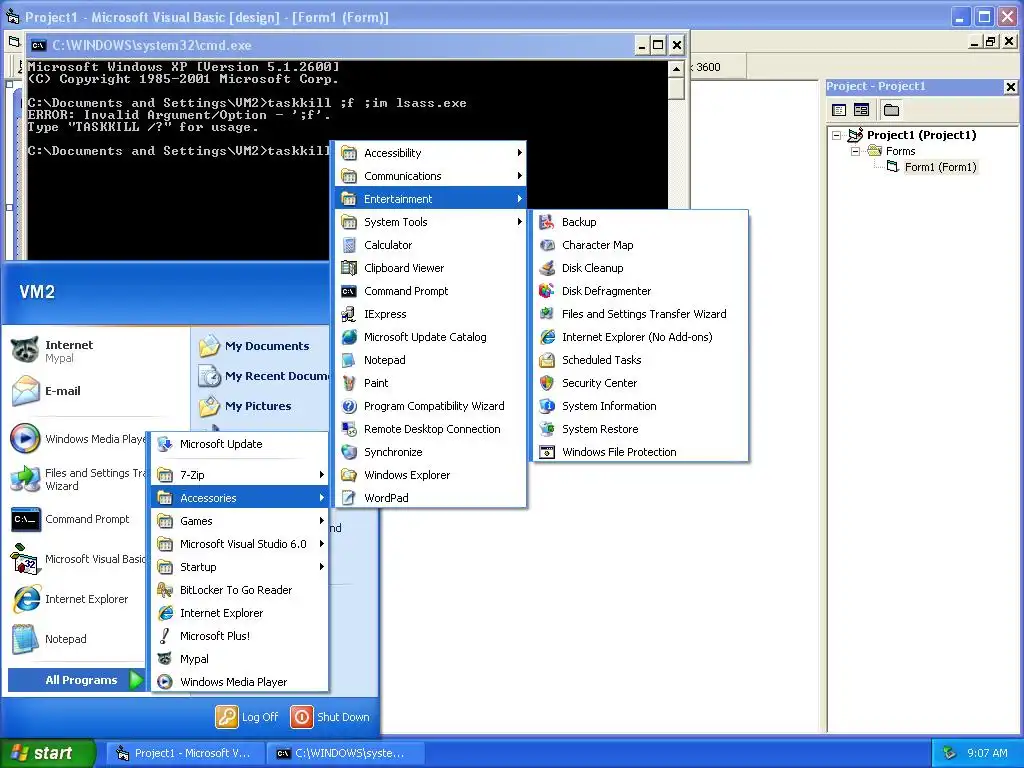The image size is (1024, 768).
Task: Open Calculator from Accessories
Action: coord(431,245)
